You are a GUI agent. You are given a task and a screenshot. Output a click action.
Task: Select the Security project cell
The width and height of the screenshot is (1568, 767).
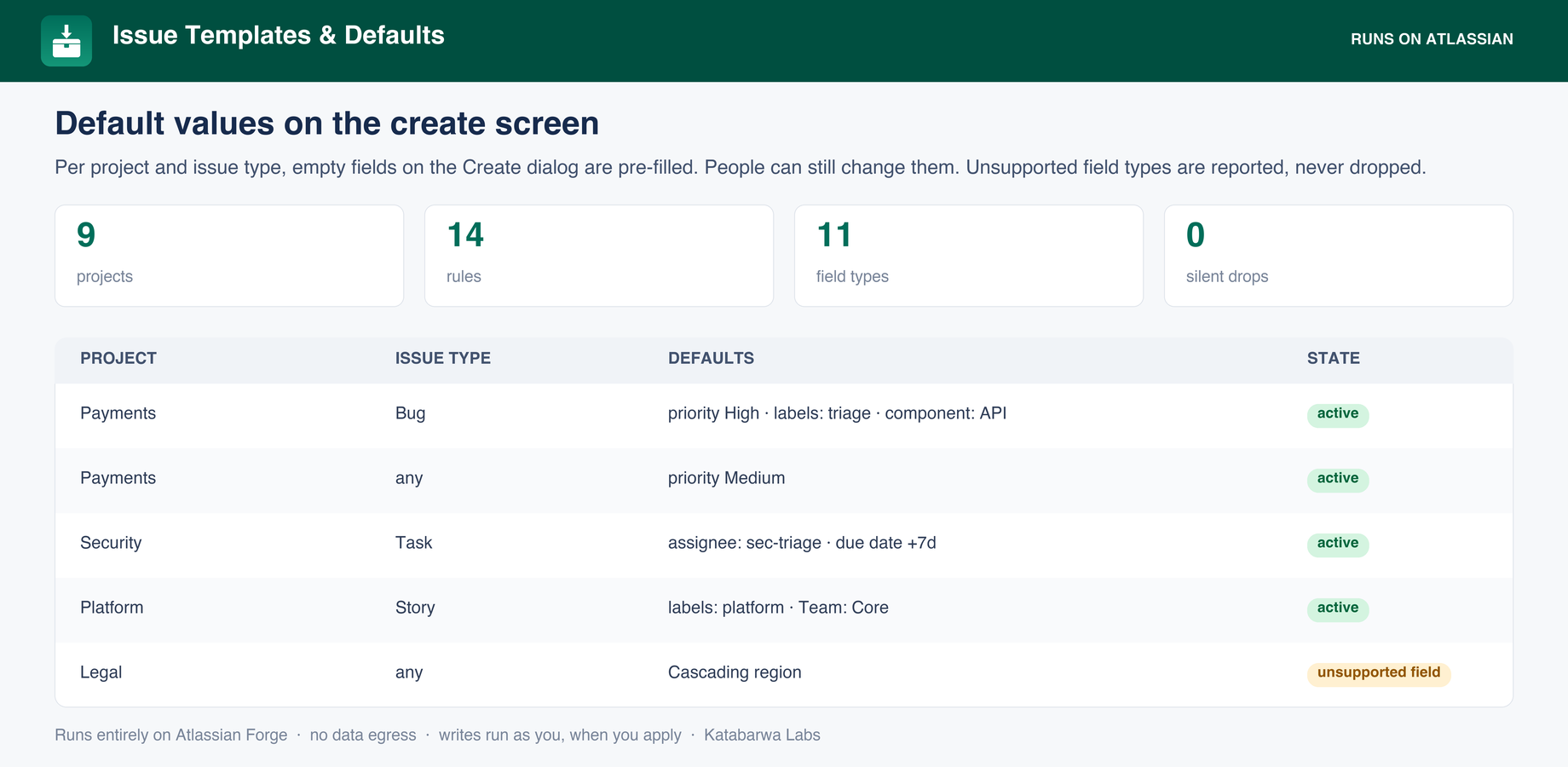[x=111, y=543]
